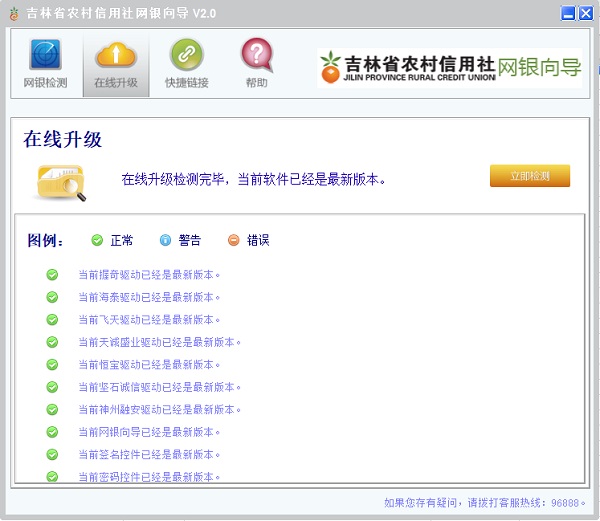Viewport: 600px width, 521px height.
Task: Click the blue 警告 legend icon
Action: [x=165, y=240]
